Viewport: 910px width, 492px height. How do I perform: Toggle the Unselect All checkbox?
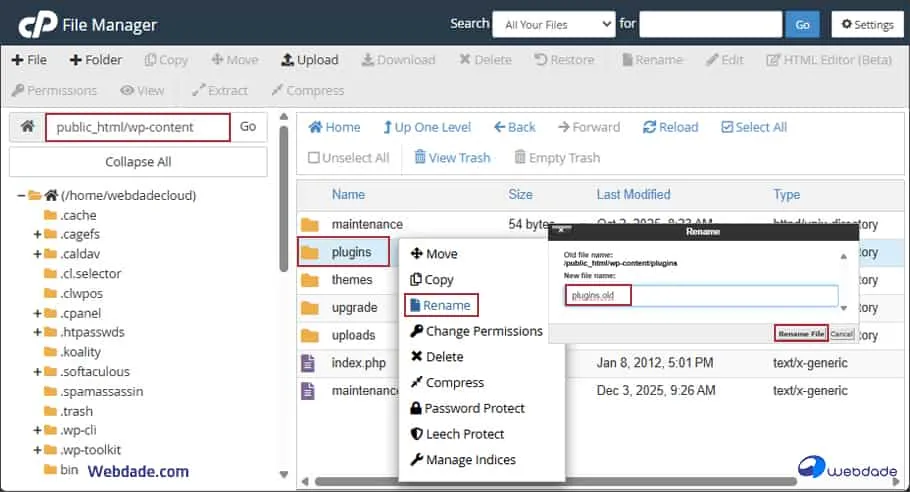point(314,157)
